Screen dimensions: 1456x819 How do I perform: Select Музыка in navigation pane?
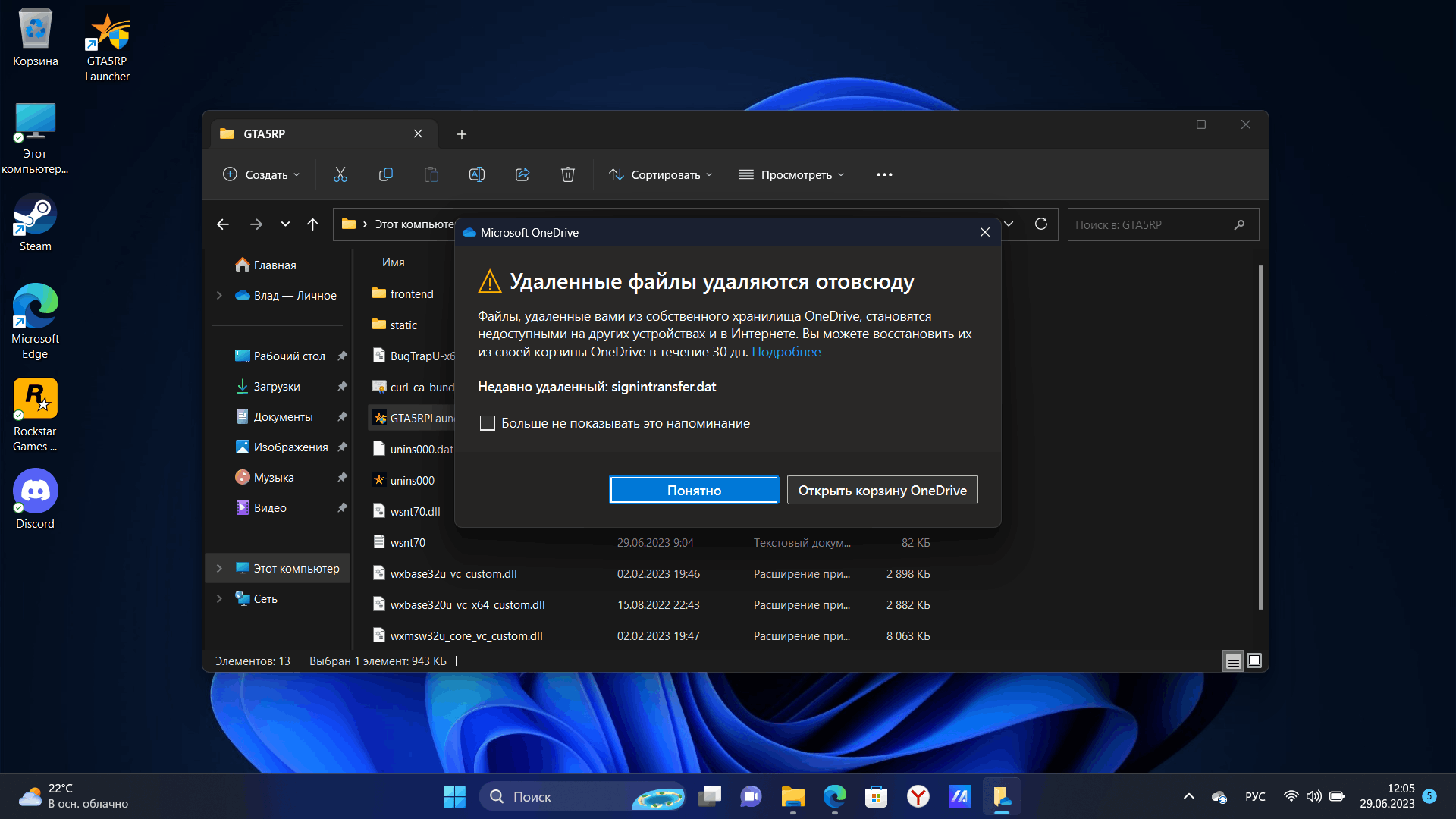click(273, 477)
